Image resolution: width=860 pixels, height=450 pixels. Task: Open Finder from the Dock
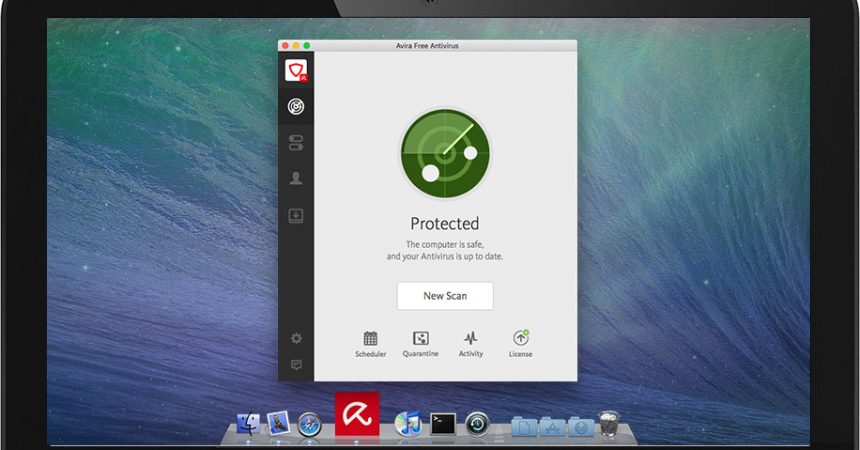click(248, 424)
